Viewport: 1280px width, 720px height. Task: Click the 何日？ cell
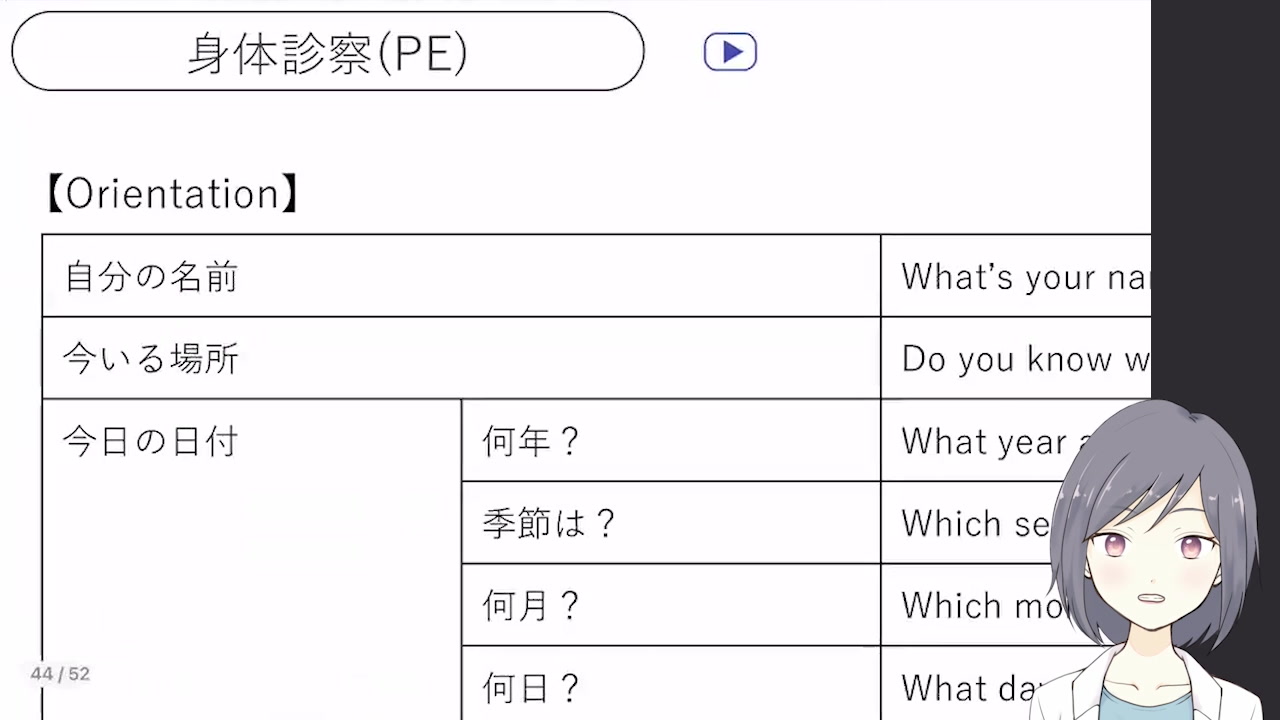click(670, 686)
